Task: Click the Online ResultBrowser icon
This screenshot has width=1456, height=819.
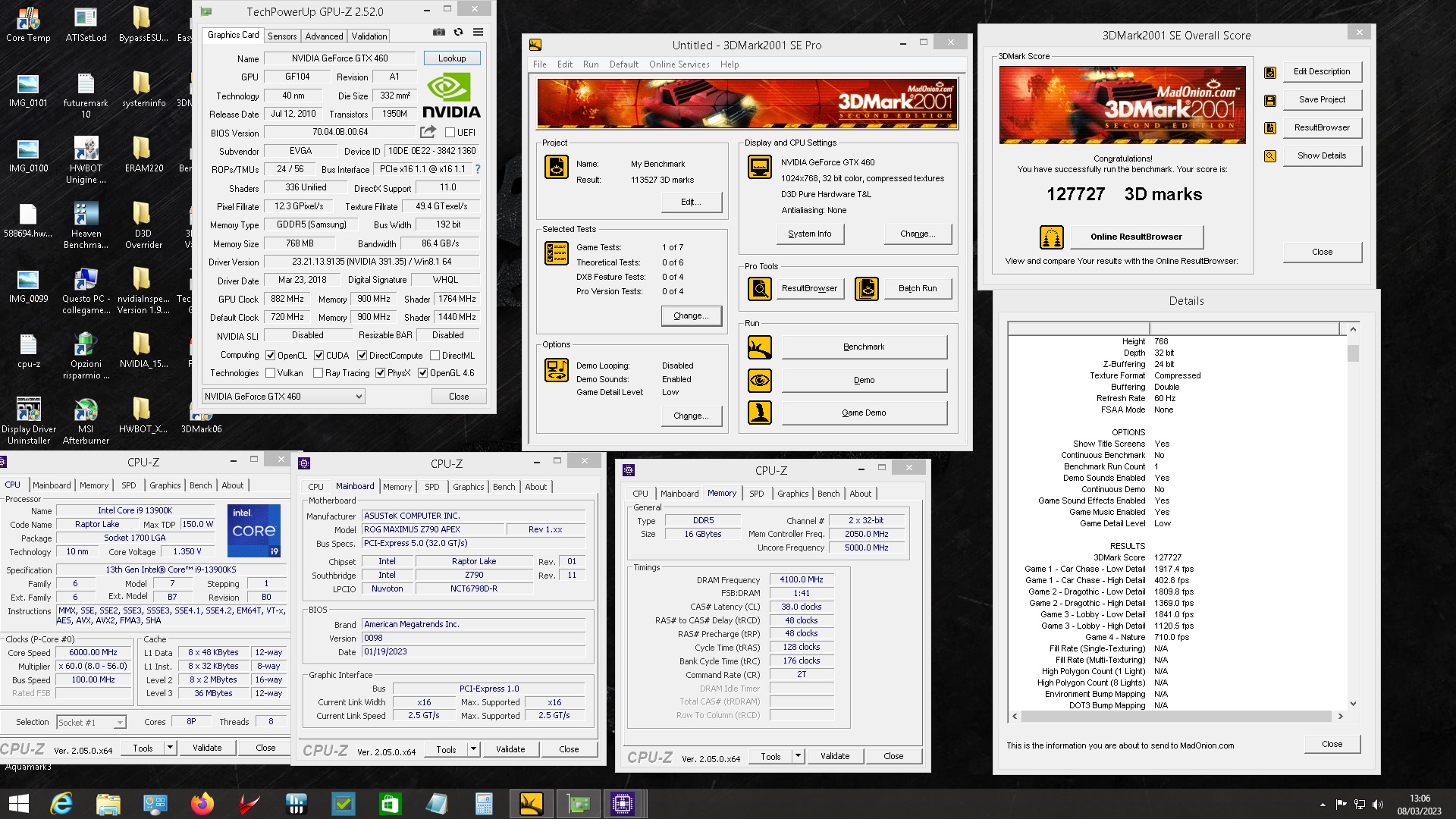Action: (1052, 237)
